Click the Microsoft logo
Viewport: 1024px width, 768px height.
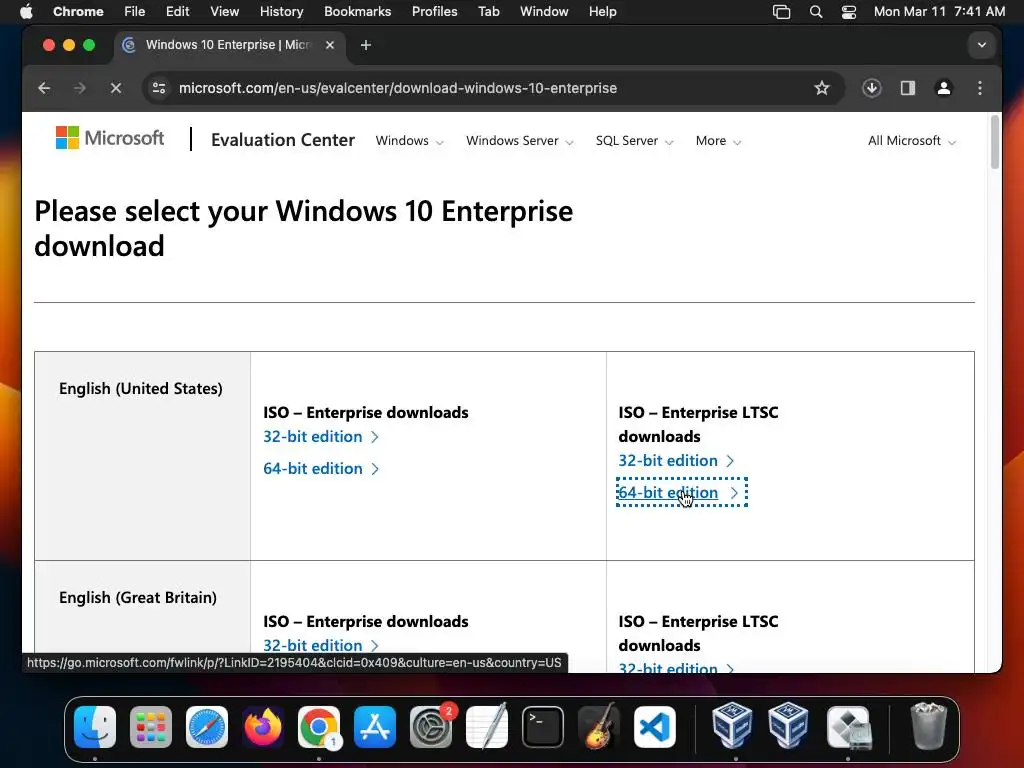(x=110, y=139)
